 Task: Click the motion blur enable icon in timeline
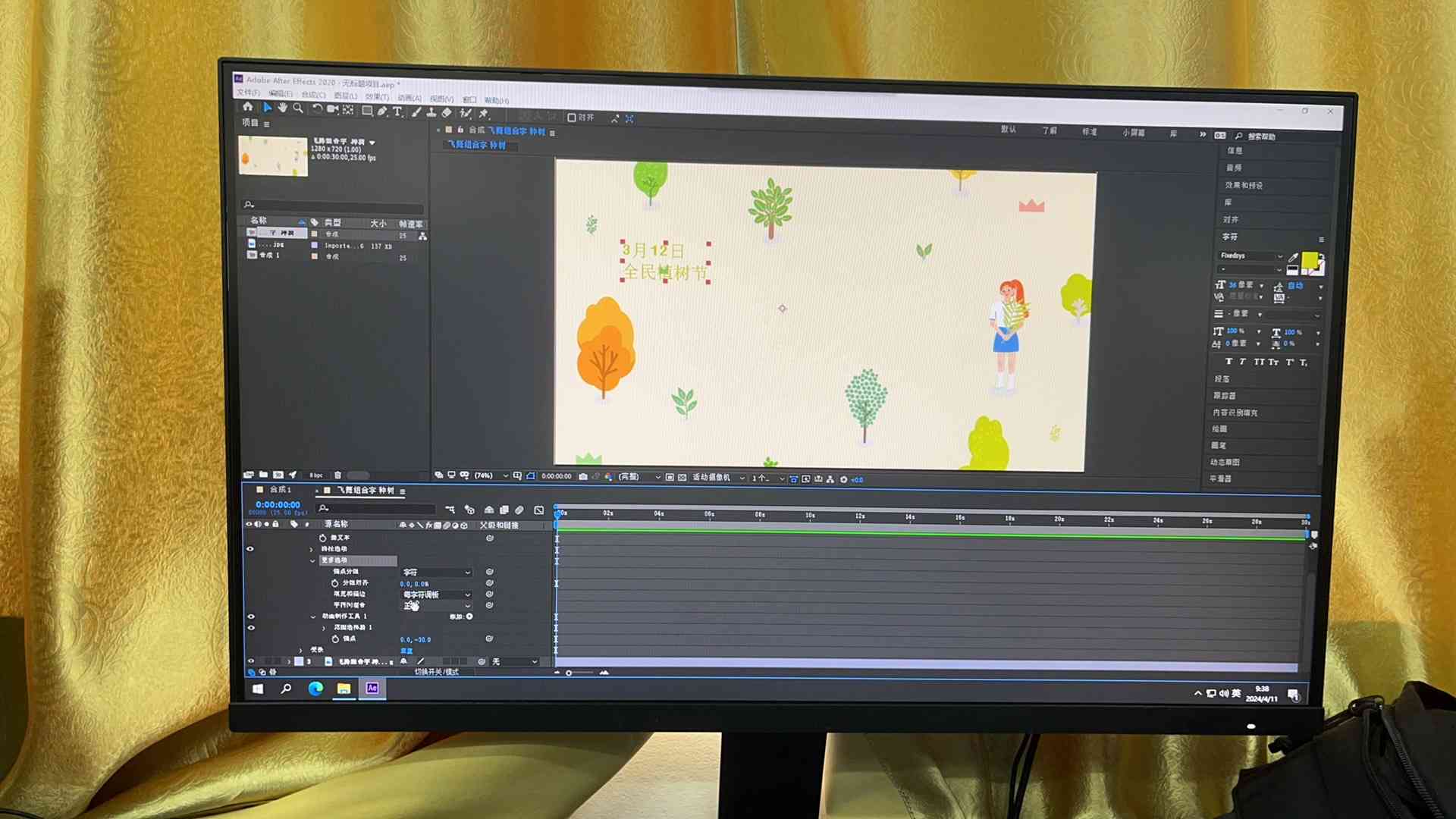click(520, 510)
